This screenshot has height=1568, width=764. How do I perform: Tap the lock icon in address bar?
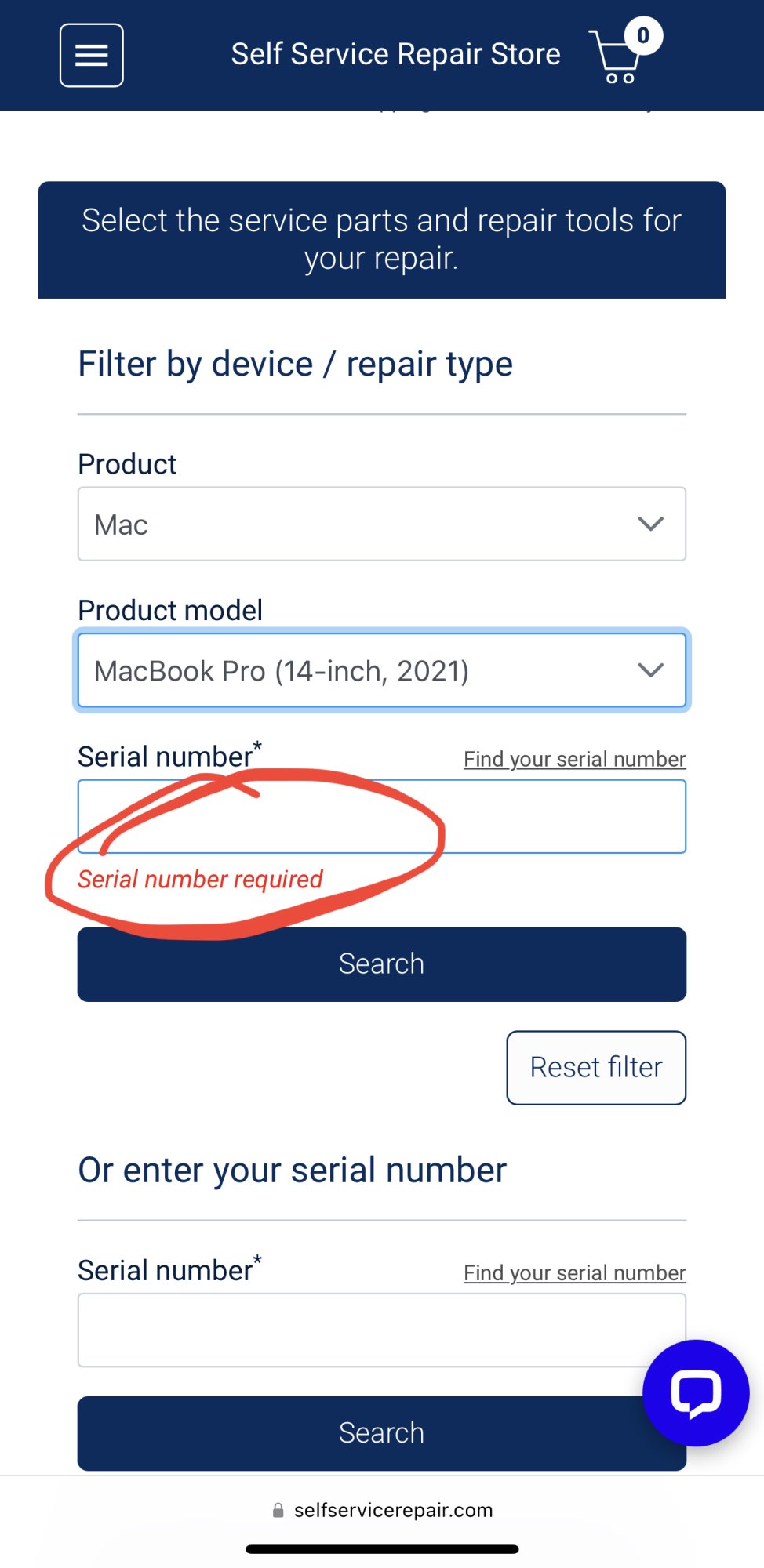coord(278,1510)
